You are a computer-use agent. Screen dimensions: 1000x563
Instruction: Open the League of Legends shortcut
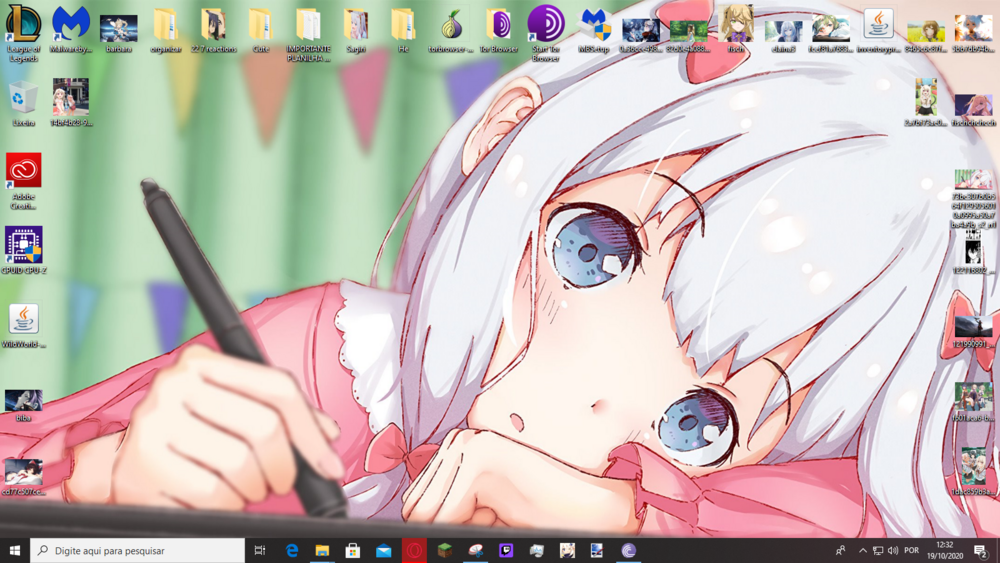[24, 32]
